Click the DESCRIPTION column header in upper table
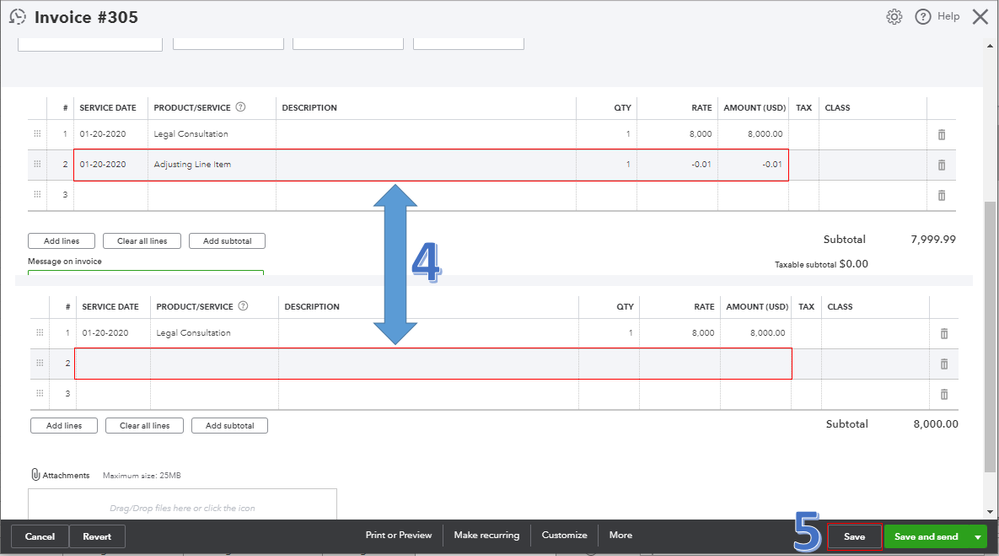The image size is (999, 556). pyautogui.click(x=309, y=108)
